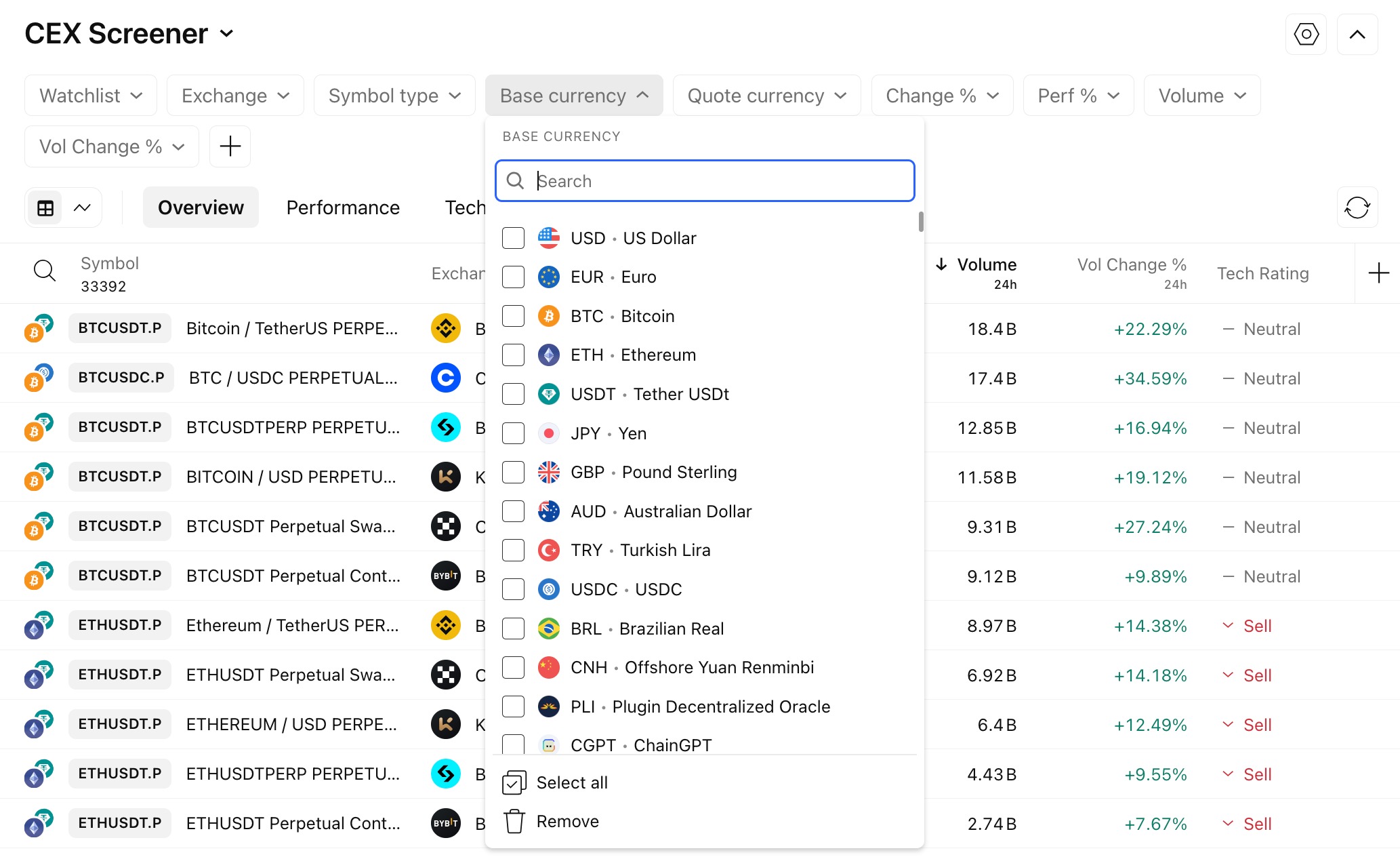
Task: Switch to the Performance tab
Action: [x=343, y=207]
